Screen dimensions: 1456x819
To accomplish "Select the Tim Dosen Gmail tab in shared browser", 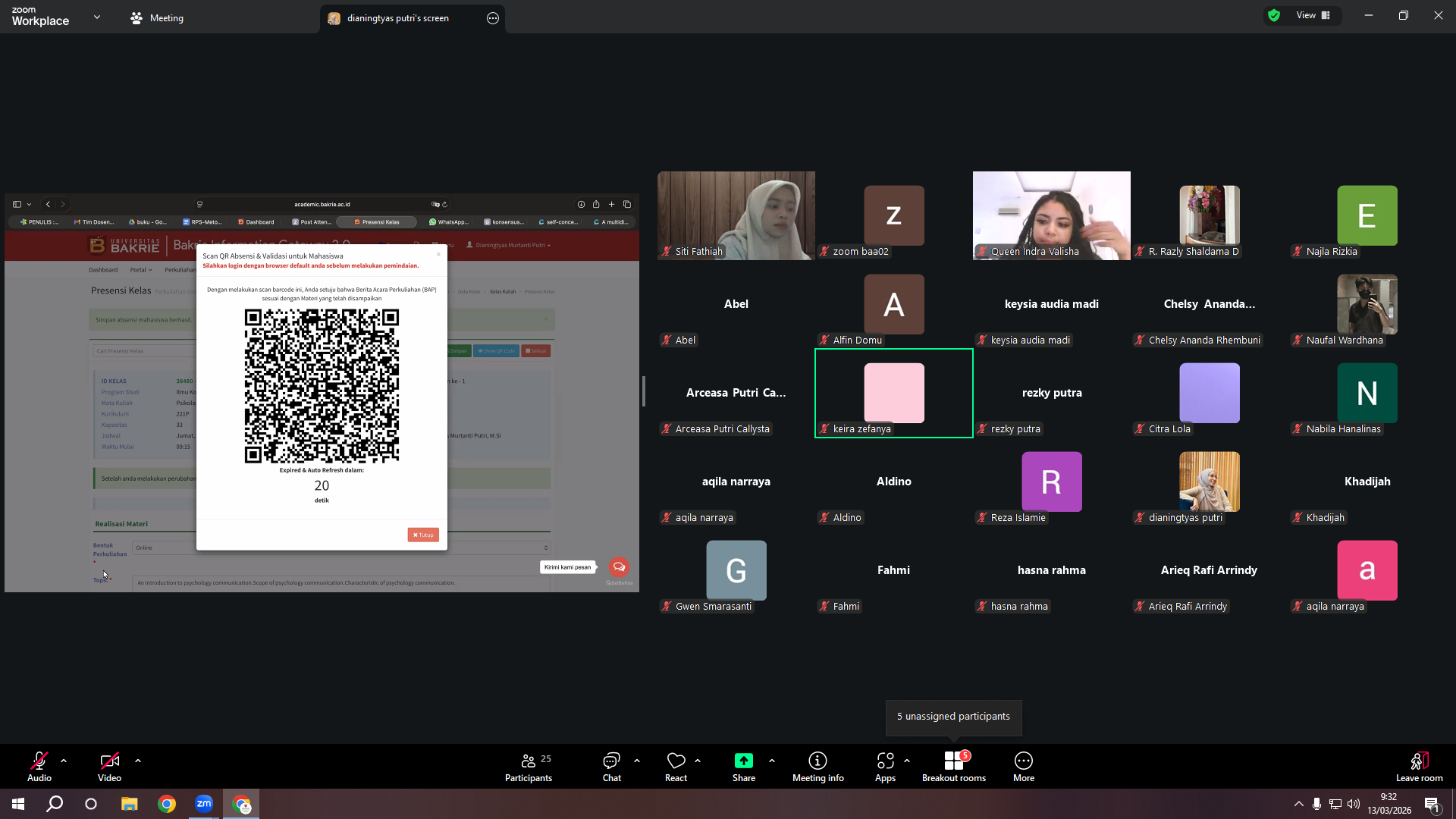I will (94, 222).
